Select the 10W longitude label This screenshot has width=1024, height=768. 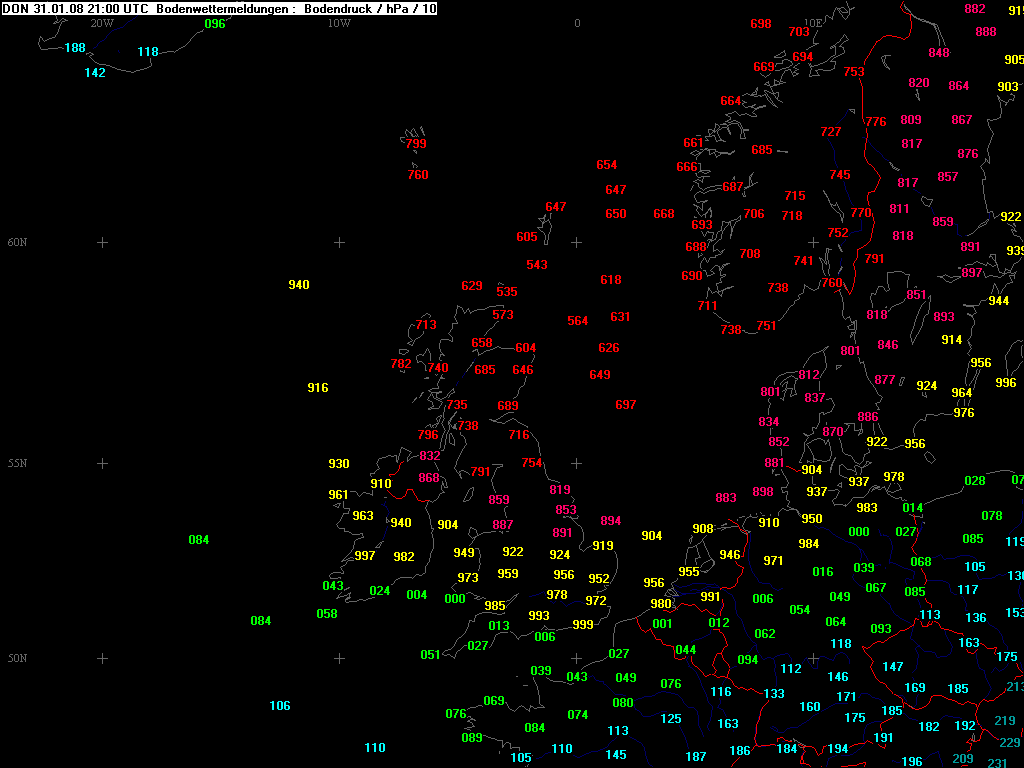(x=339, y=23)
